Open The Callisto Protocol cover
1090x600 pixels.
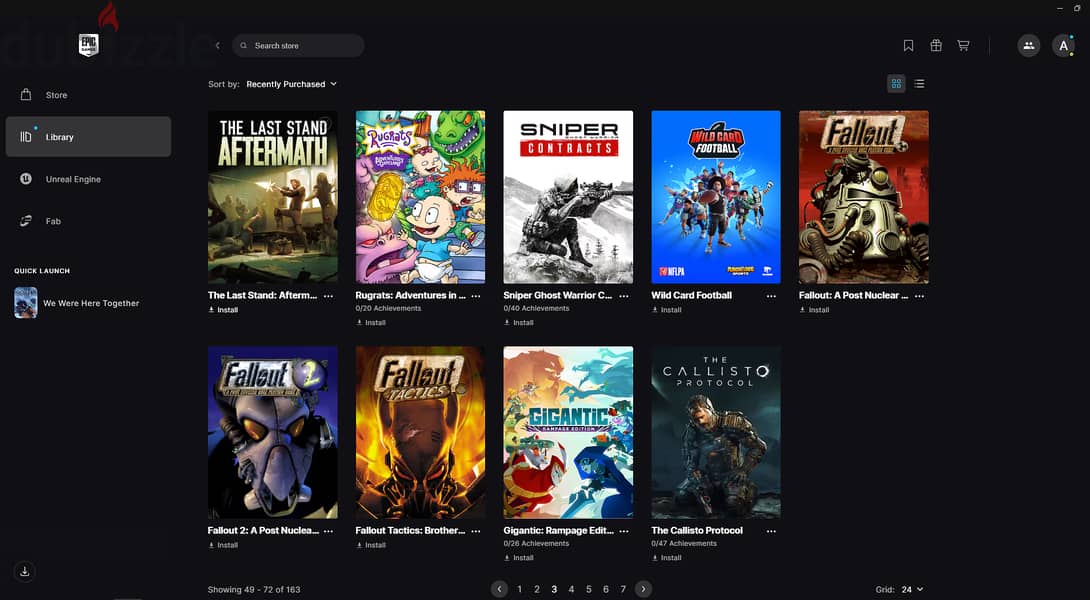(716, 432)
